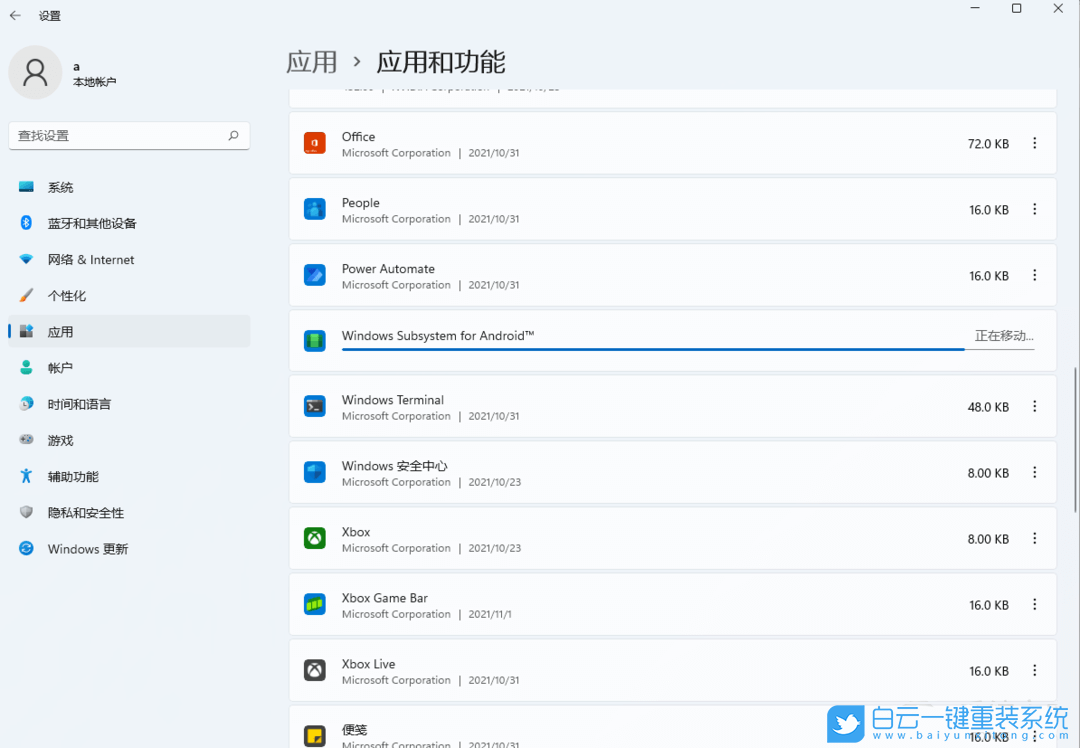Click the Office app icon
Image resolution: width=1080 pixels, height=748 pixels.
[315, 143]
